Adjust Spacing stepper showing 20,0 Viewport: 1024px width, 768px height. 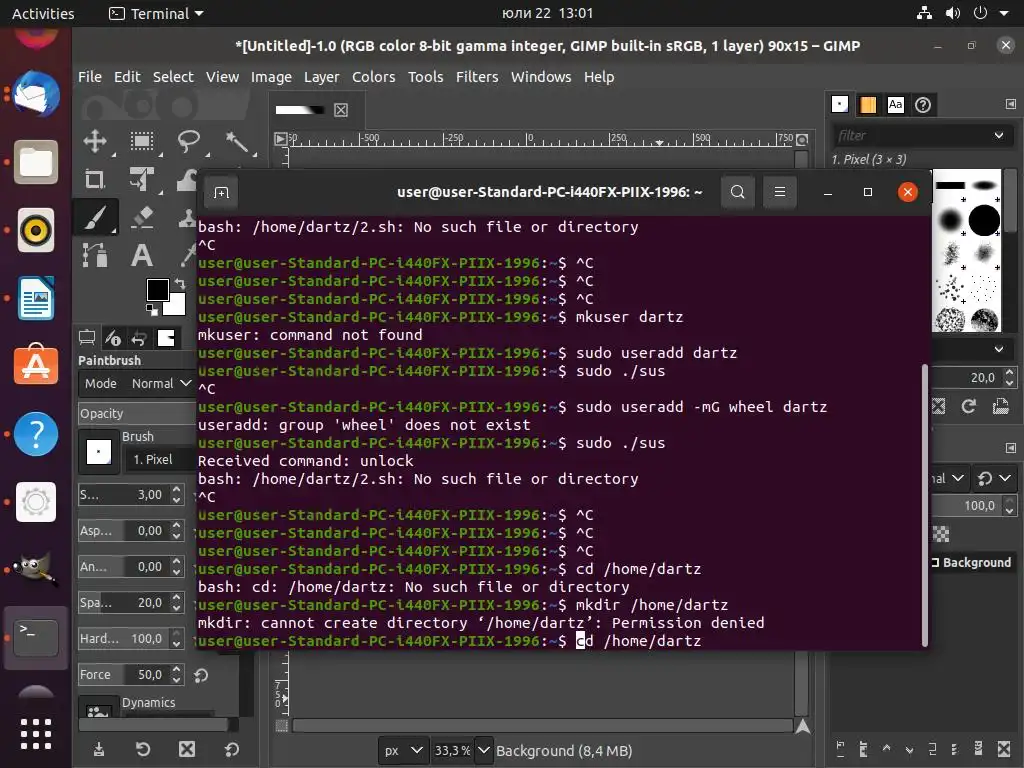[176, 602]
